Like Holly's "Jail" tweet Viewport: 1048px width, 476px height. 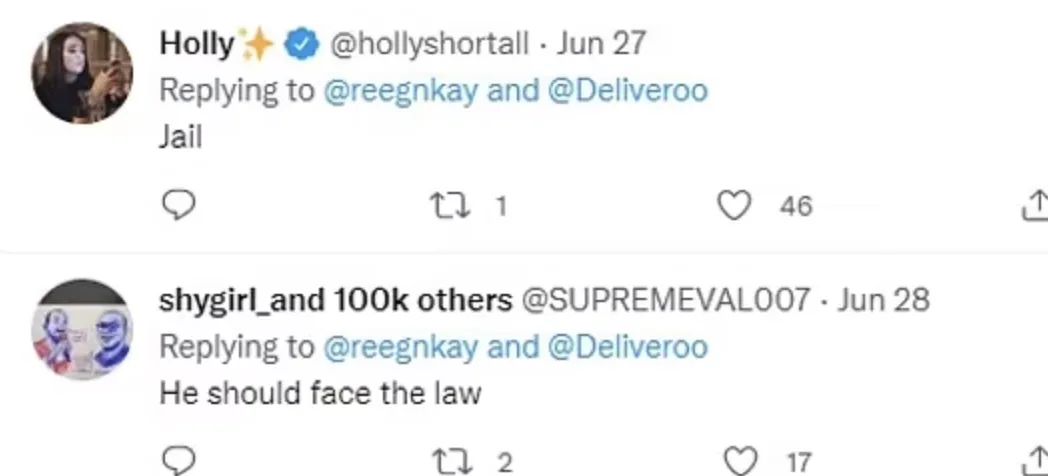click(734, 205)
